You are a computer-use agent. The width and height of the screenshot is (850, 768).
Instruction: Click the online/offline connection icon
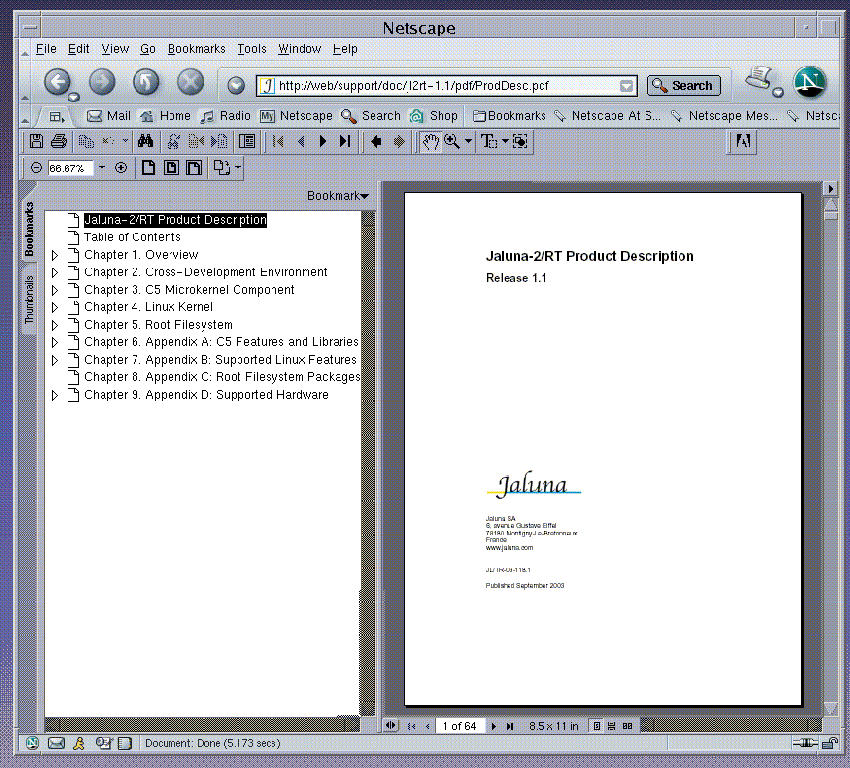(805, 743)
